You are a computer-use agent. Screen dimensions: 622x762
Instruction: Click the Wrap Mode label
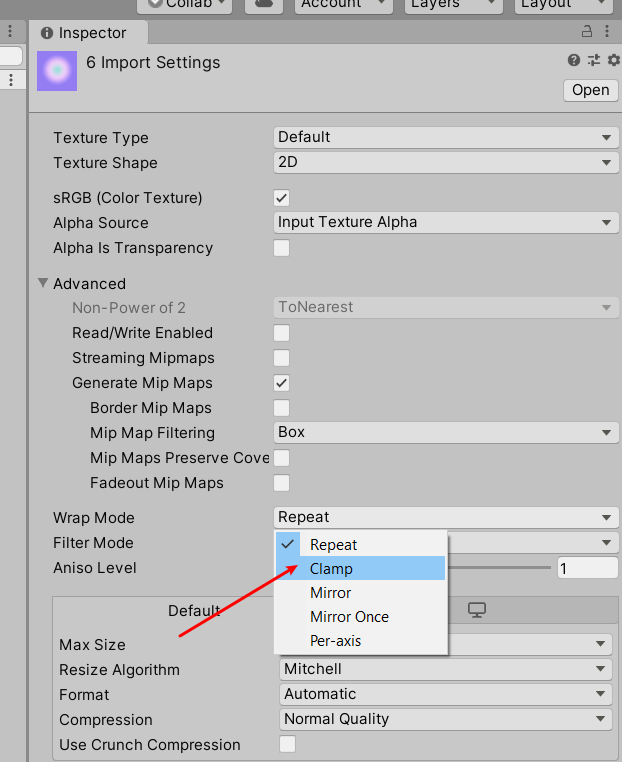point(94,518)
